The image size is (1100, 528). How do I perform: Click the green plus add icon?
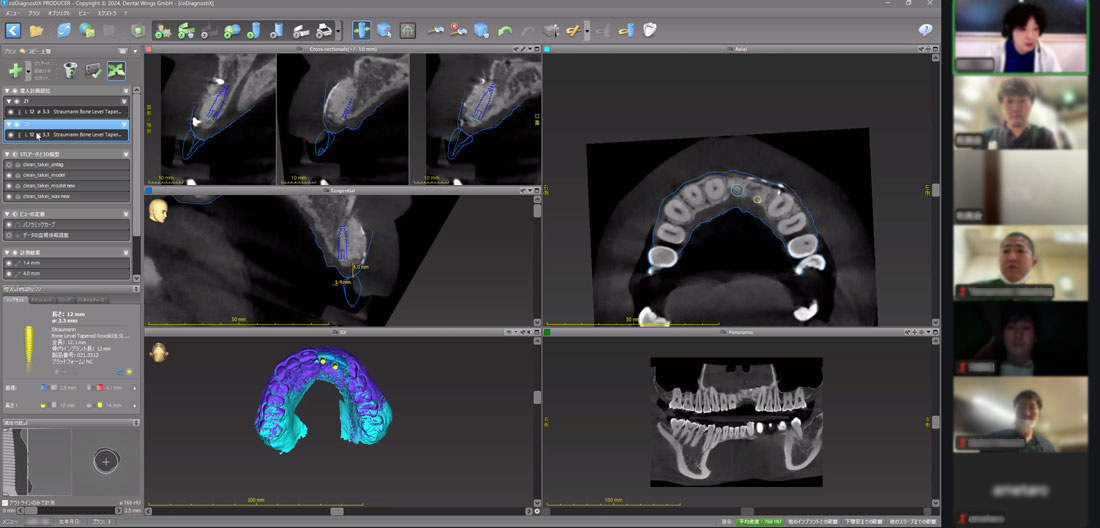[15, 70]
